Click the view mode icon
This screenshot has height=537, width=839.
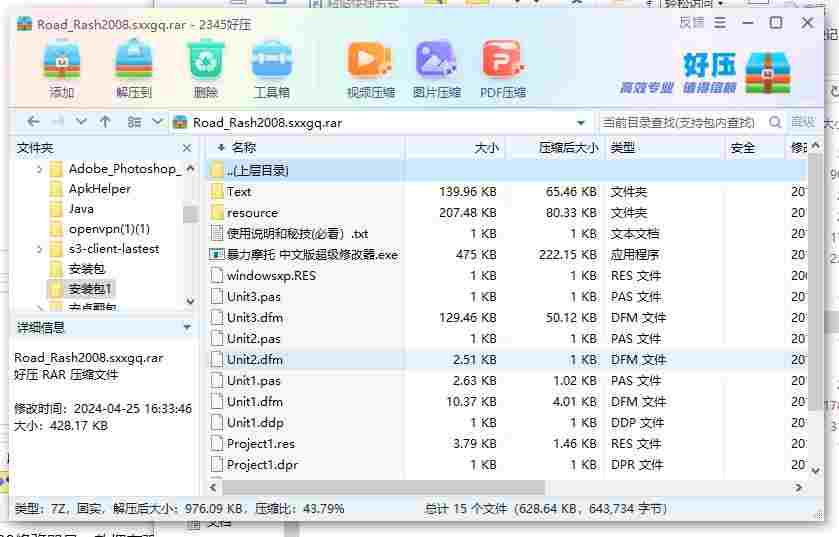134,122
